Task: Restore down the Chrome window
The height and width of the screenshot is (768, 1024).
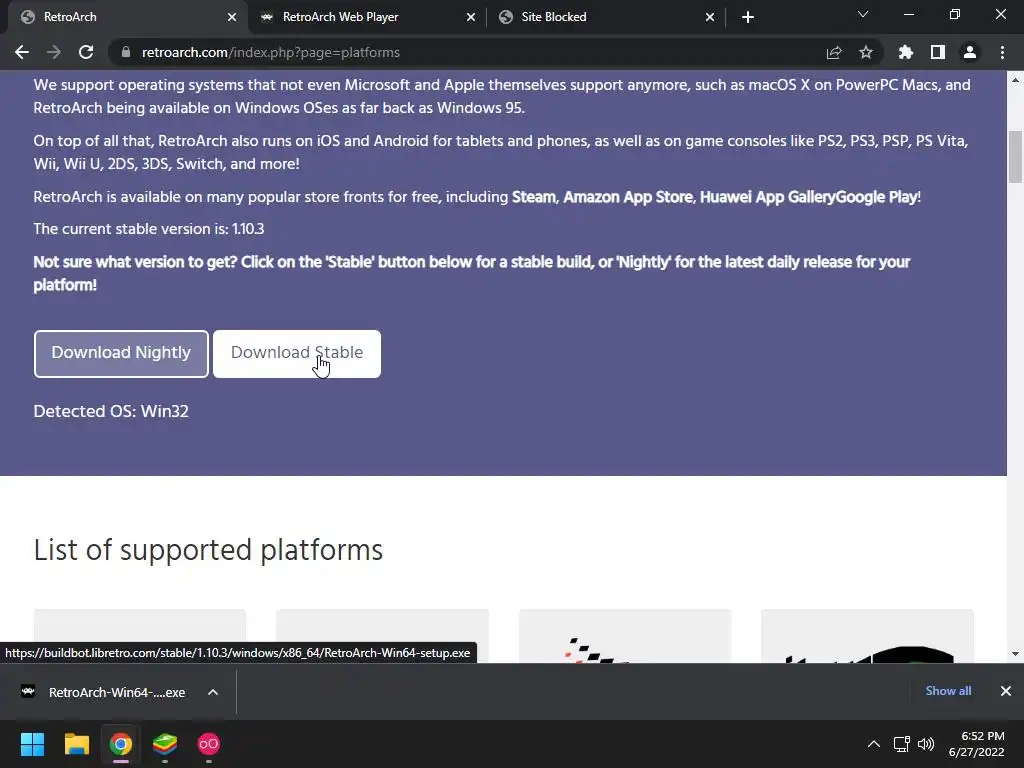Action: 955,14
